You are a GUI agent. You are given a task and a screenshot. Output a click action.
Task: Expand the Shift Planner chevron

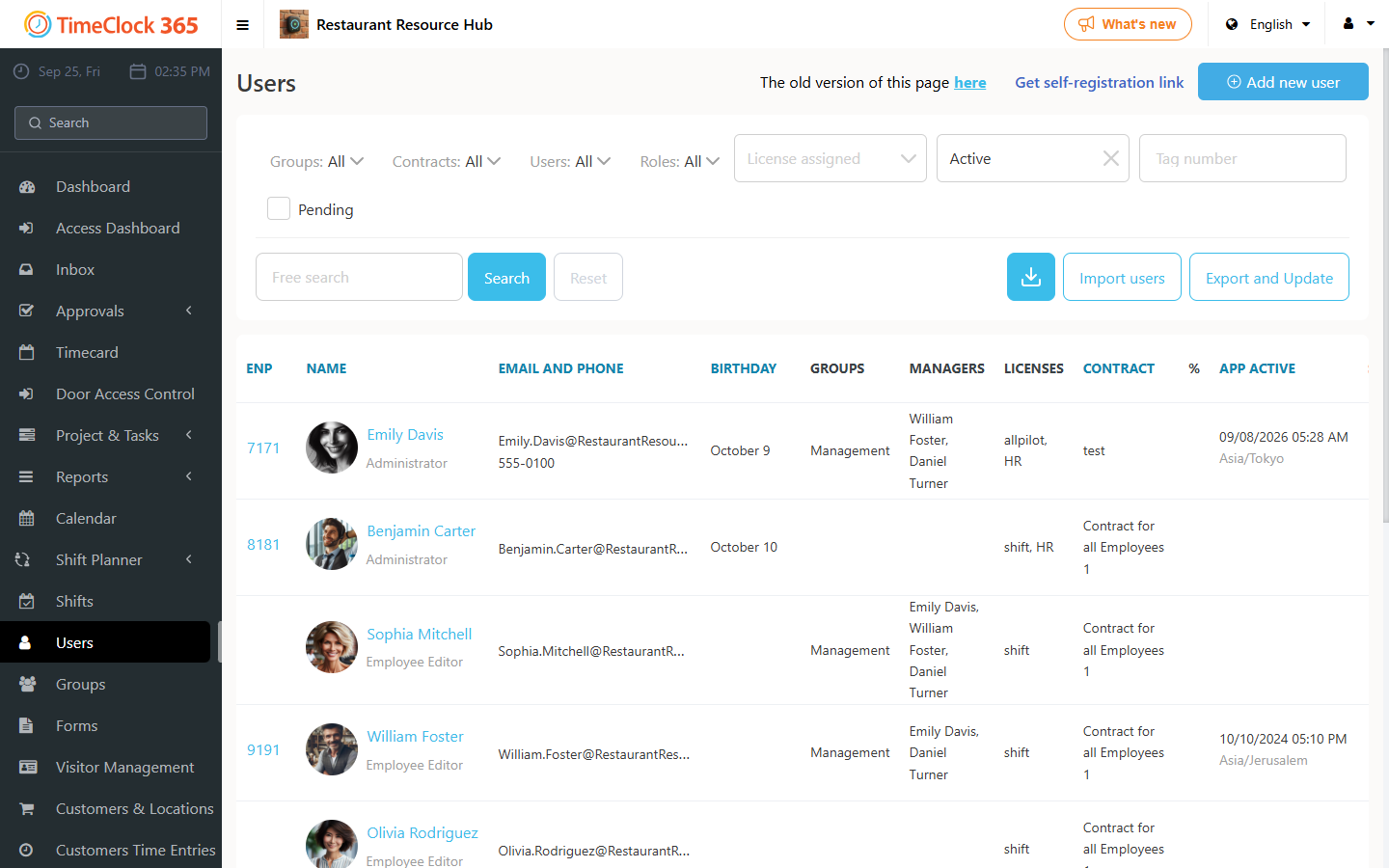pos(189,559)
